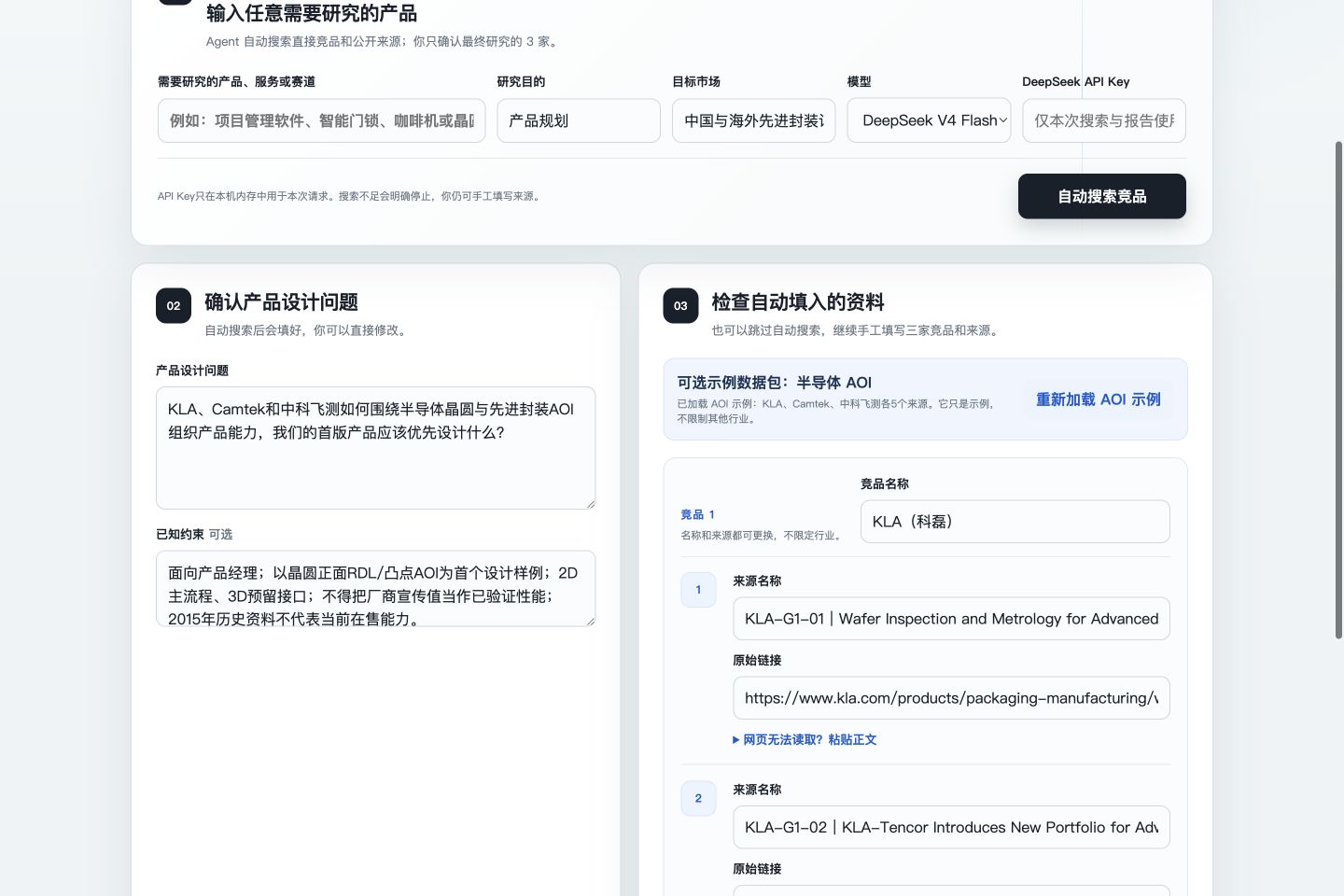
Task: Focus the 研究目的 field showing 产品规划
Action: pos(579,120)
